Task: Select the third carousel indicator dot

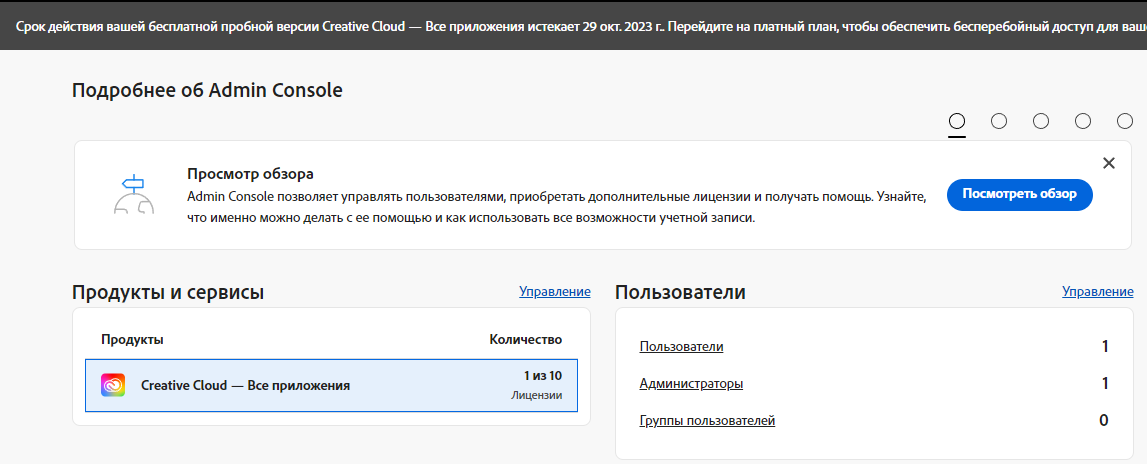Action: tap(1041, 121)
